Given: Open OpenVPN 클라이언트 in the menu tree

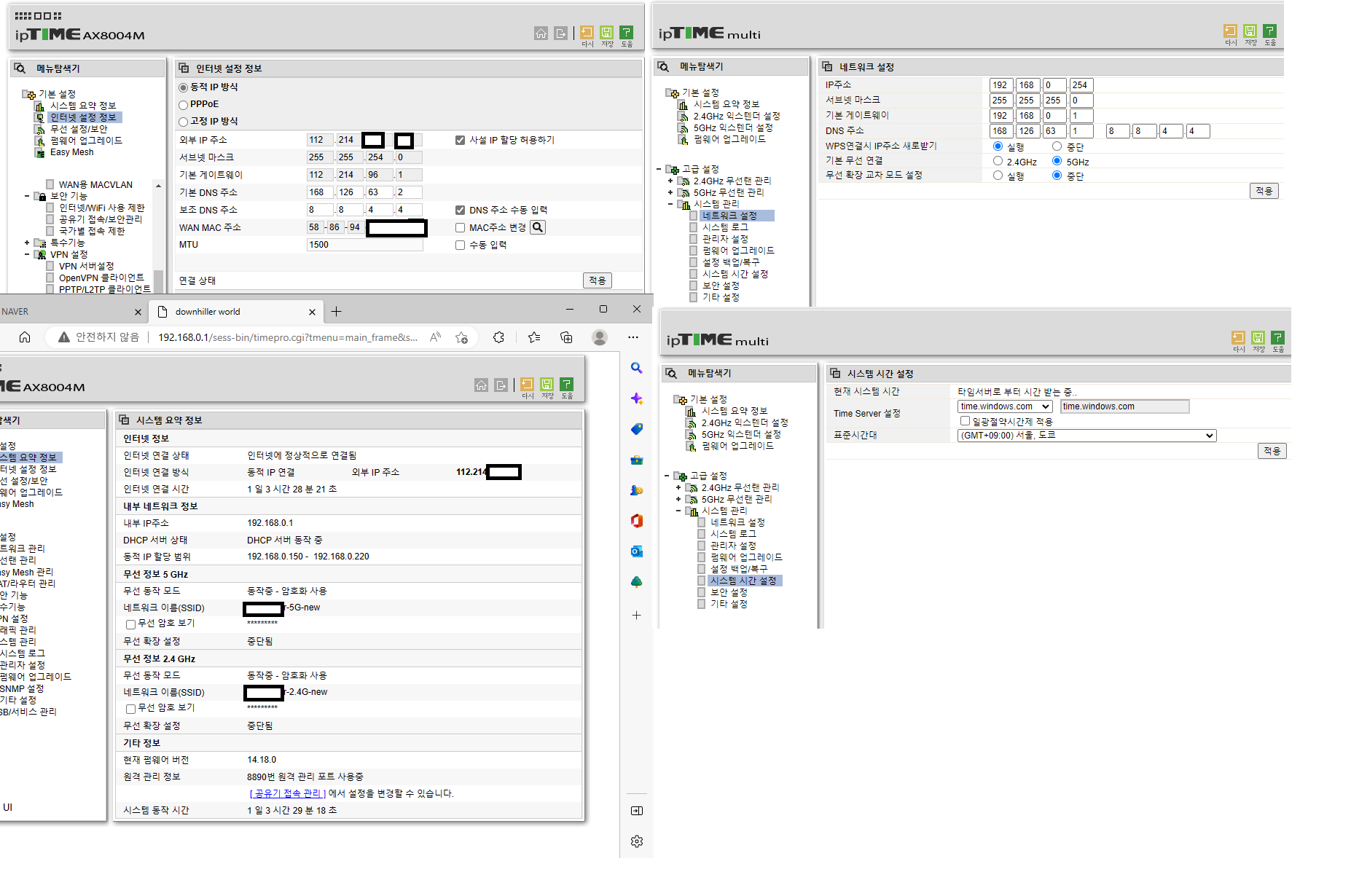Looking at the screenshot, I should pos(101,278).
